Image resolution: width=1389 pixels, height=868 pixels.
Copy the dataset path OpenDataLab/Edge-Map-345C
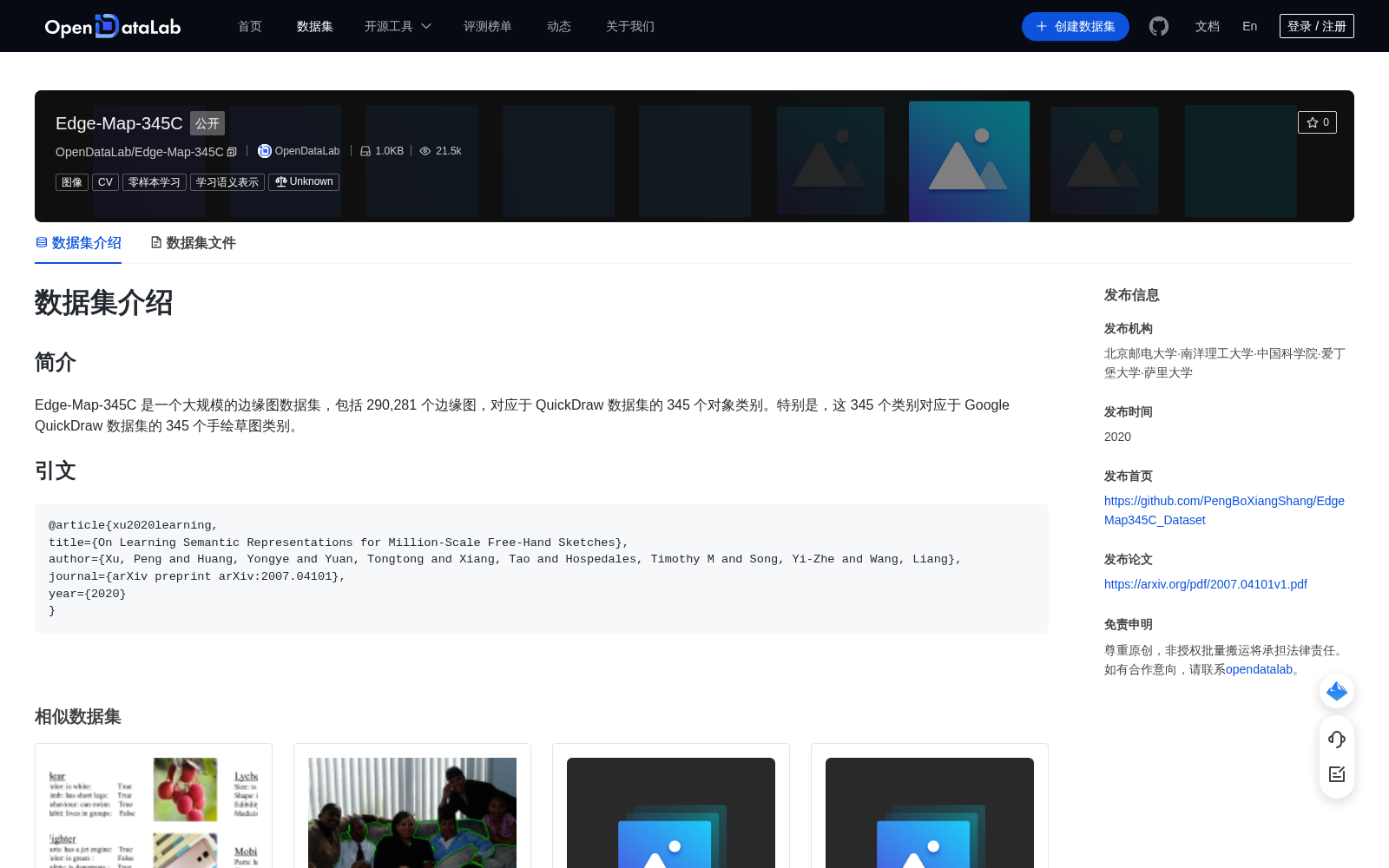coord(232,152)
